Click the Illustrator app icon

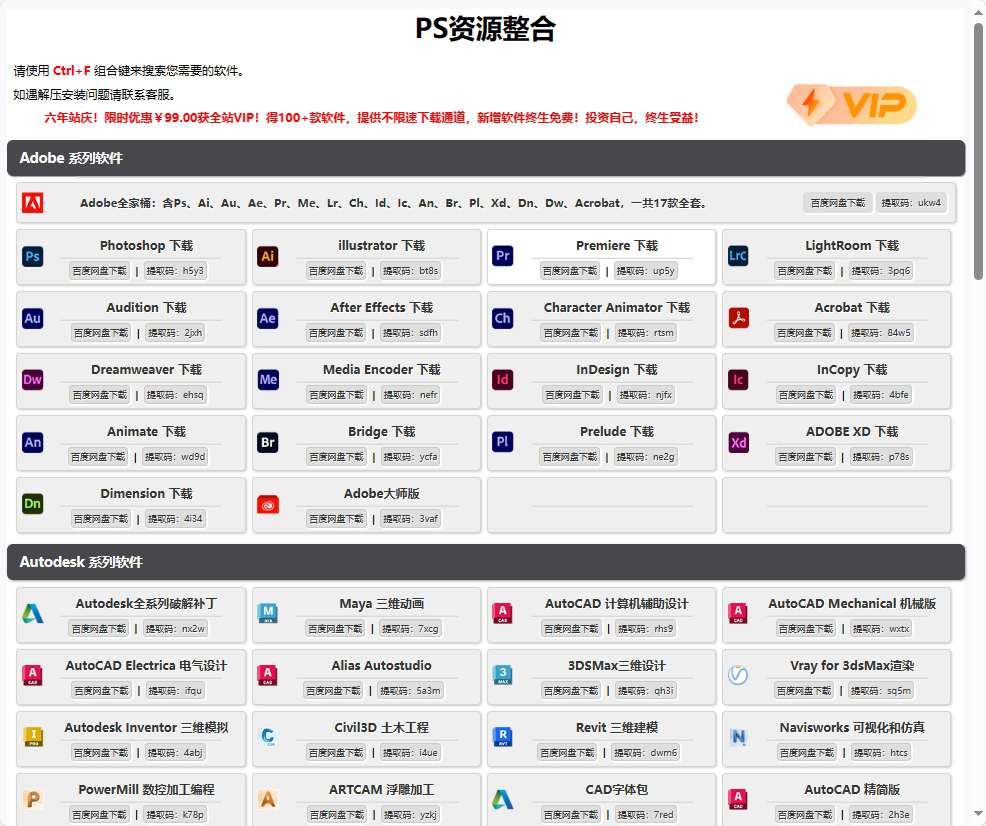click(x=268, y=257)
